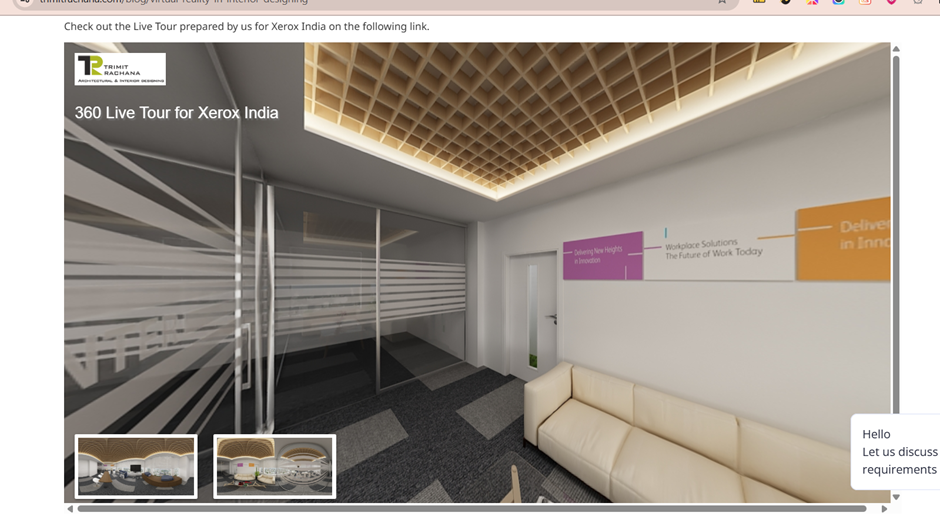Open the first panorama thumbnail
Viewport: 940px width, 526px height.
pos(136,466)
